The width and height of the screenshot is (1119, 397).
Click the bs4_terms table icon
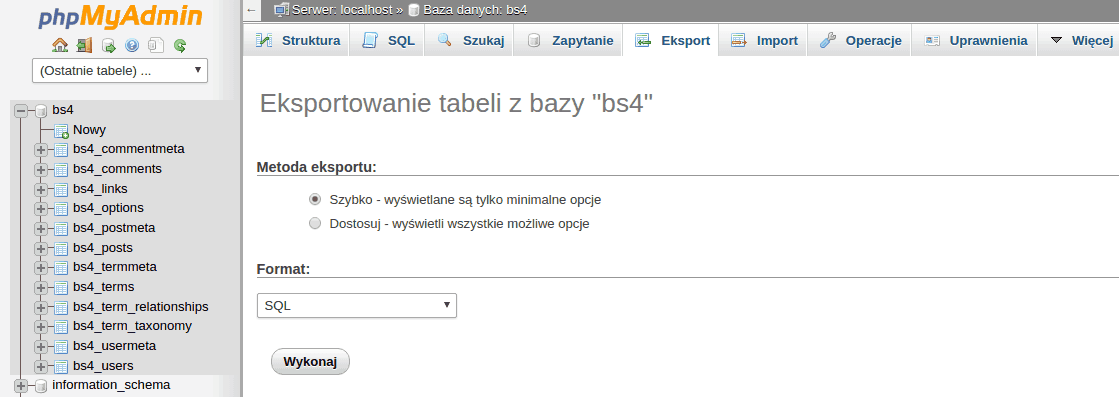pyautogui.click(x=61, y=287)
